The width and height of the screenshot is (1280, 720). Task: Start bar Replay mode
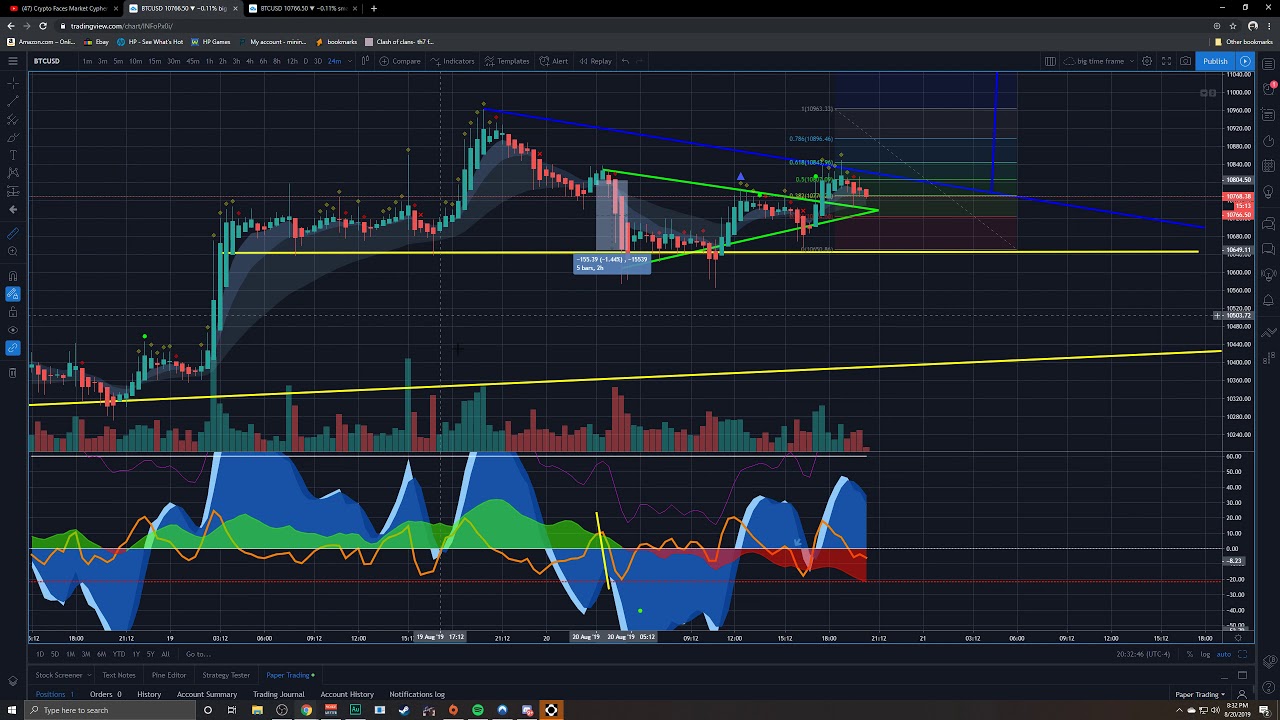(x=594, y=61)
